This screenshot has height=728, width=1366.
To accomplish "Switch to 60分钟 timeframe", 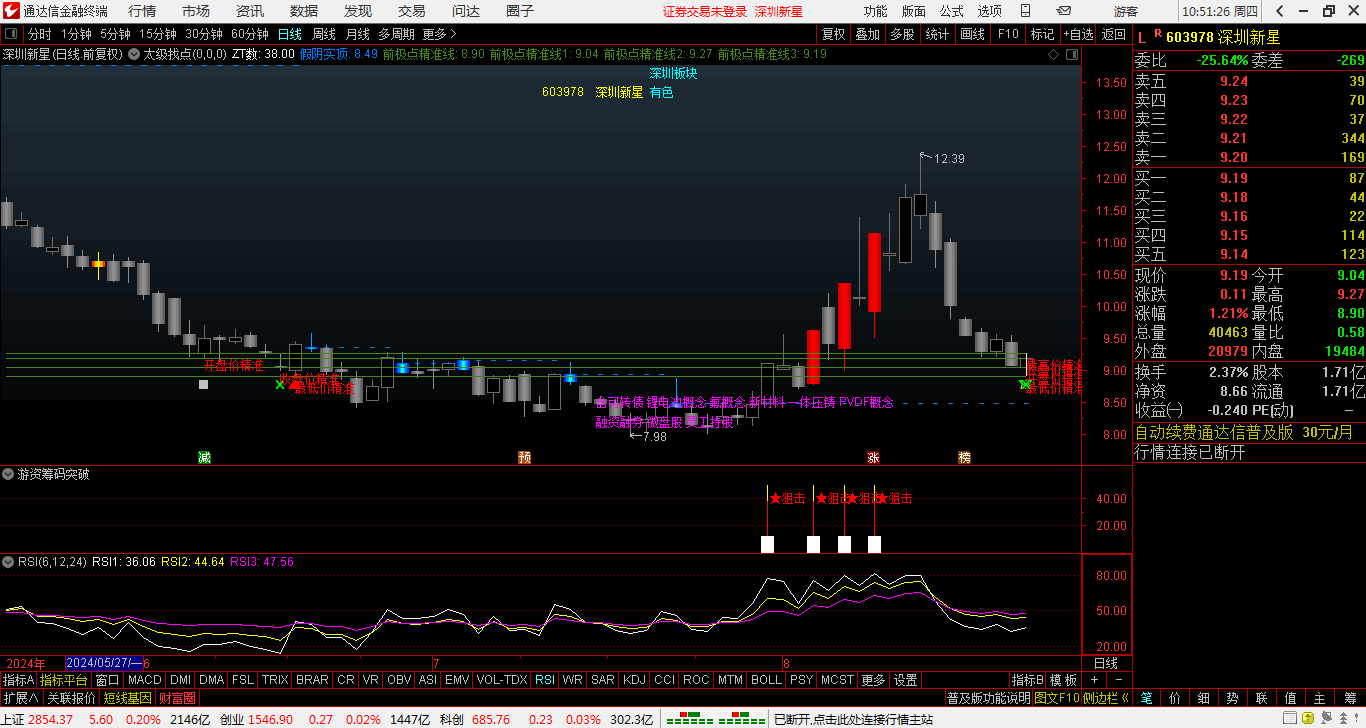I will point(250,34).
